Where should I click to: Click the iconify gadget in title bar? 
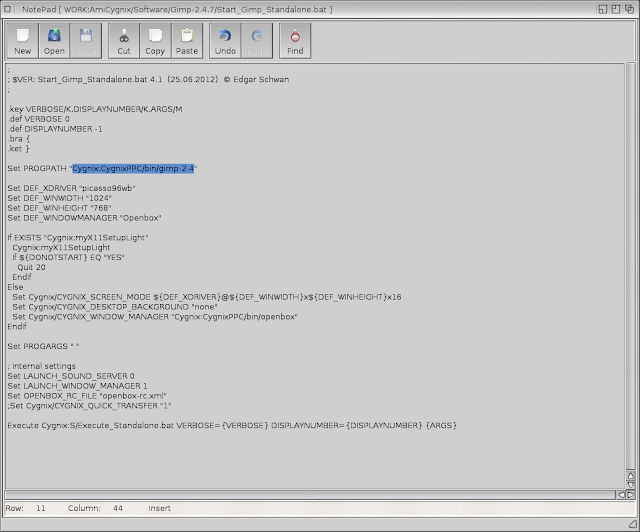(603, 9)
